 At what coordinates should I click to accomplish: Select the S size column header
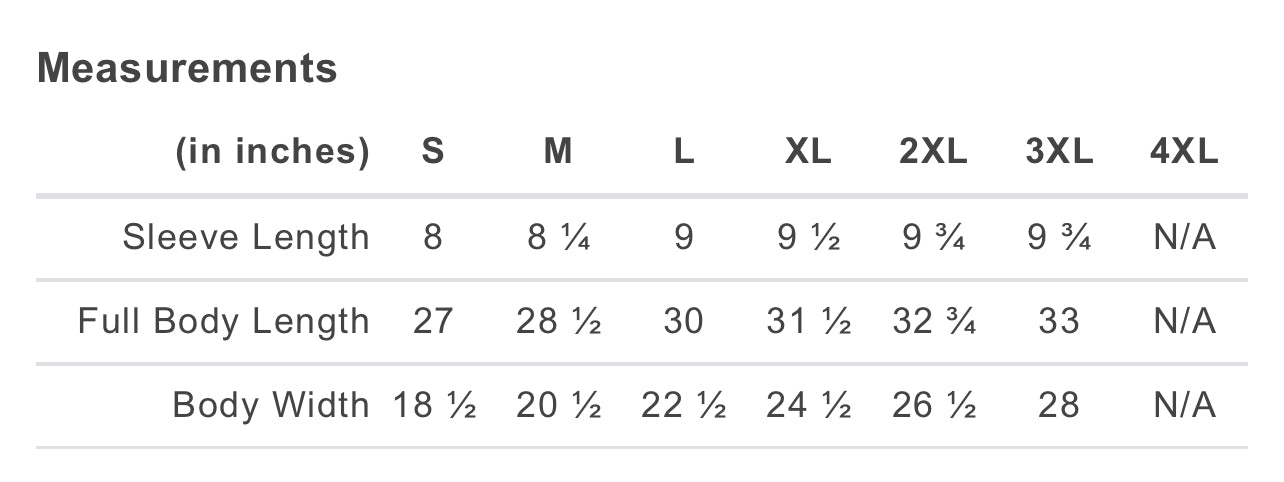point(432,152)
